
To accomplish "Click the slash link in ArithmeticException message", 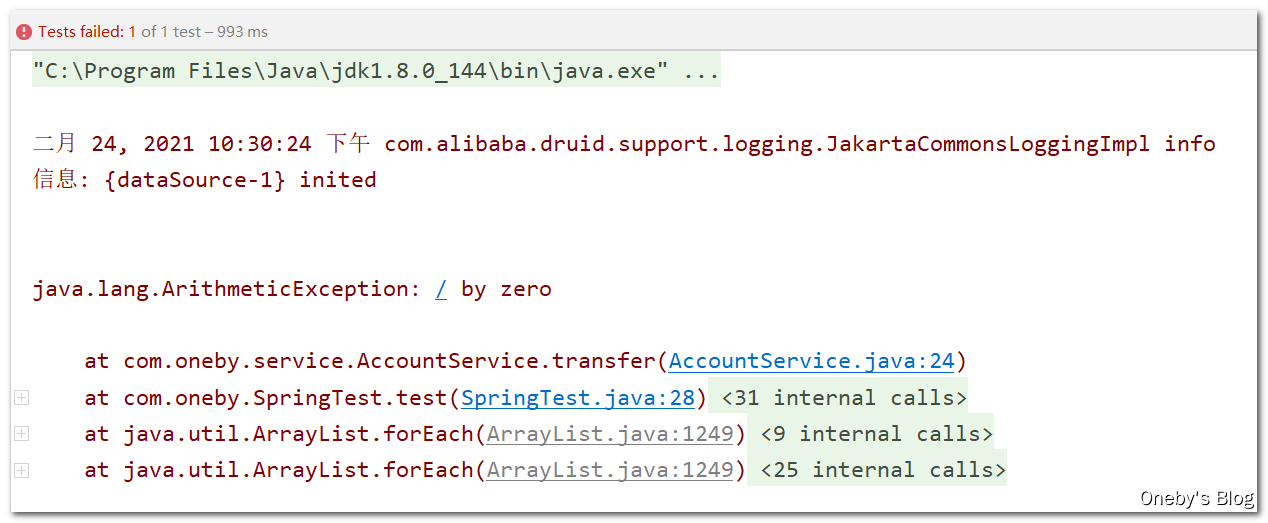I will click(x=441, y=289).
